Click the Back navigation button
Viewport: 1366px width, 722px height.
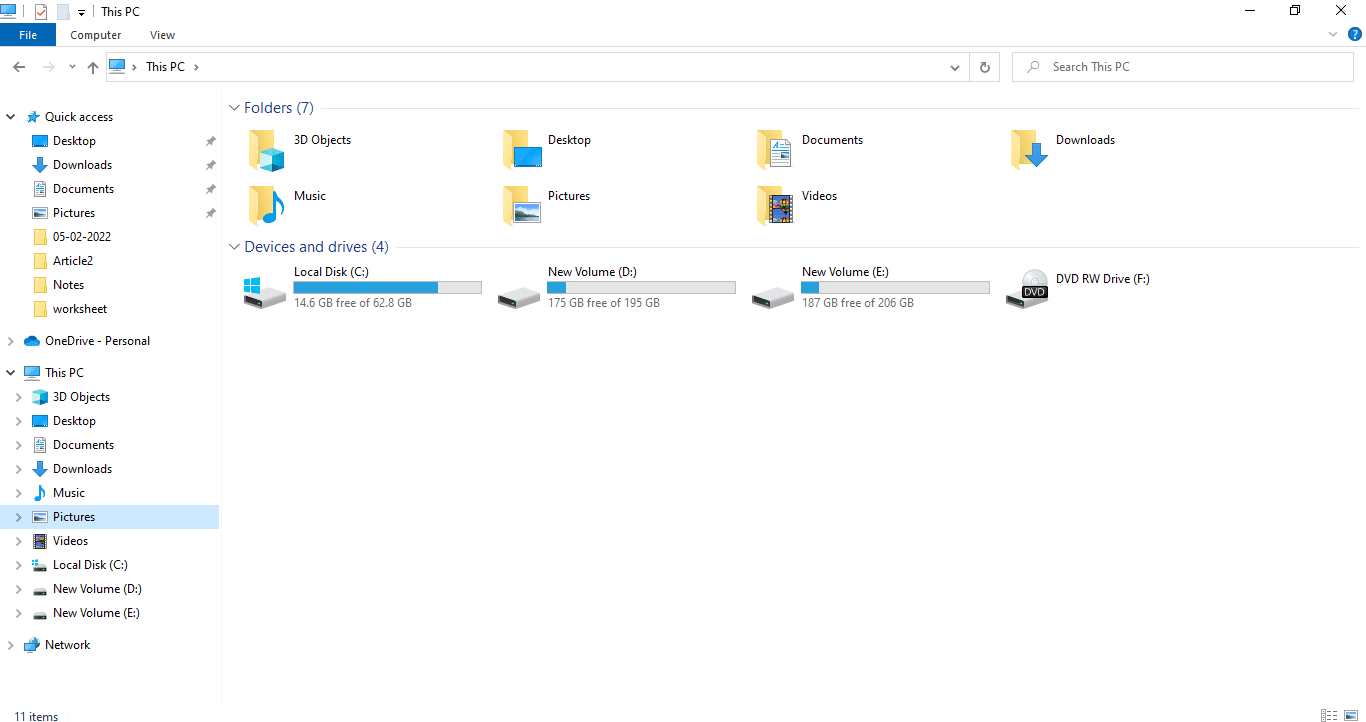point(18,67)
